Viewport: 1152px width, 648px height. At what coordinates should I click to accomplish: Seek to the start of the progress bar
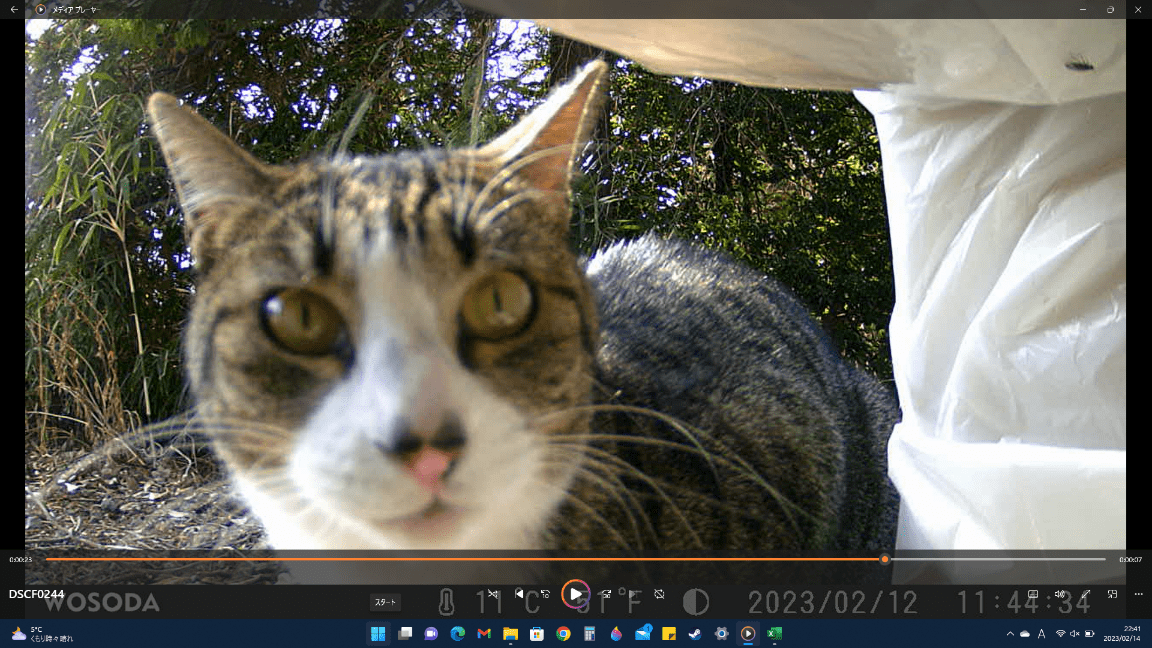[47, 559]
